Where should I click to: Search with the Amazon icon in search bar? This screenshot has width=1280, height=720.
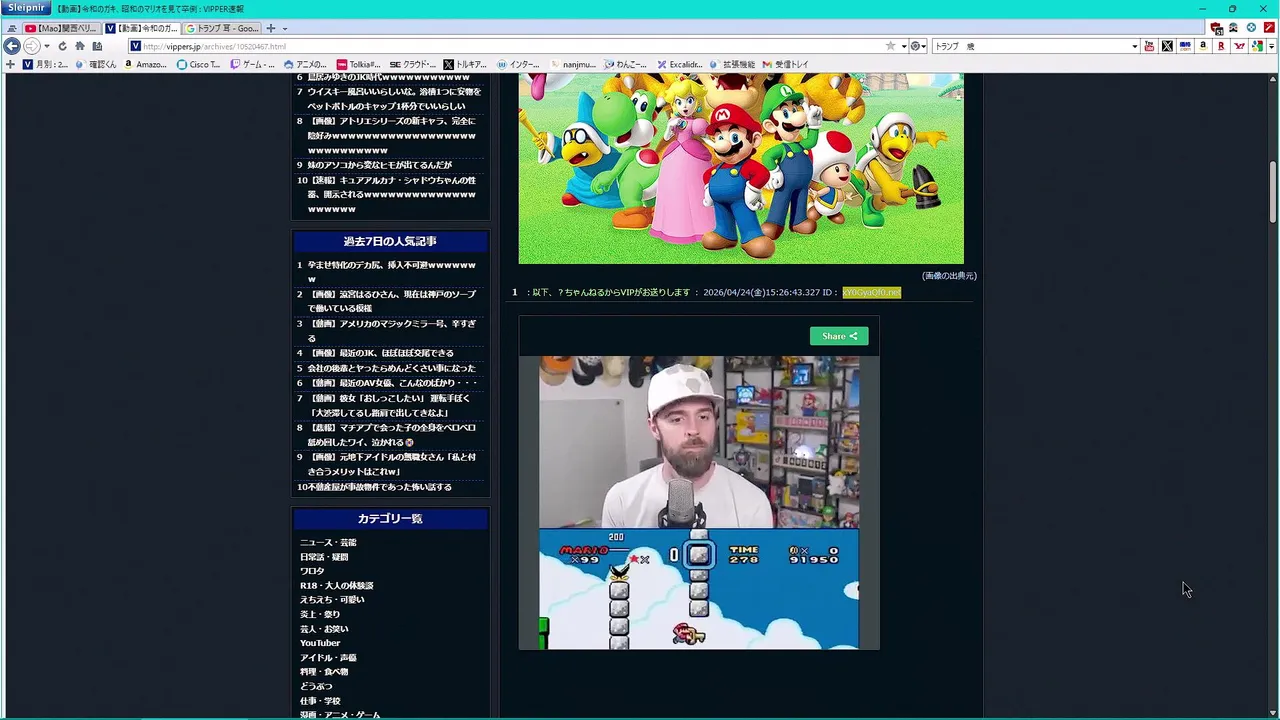coord(1203,46)
